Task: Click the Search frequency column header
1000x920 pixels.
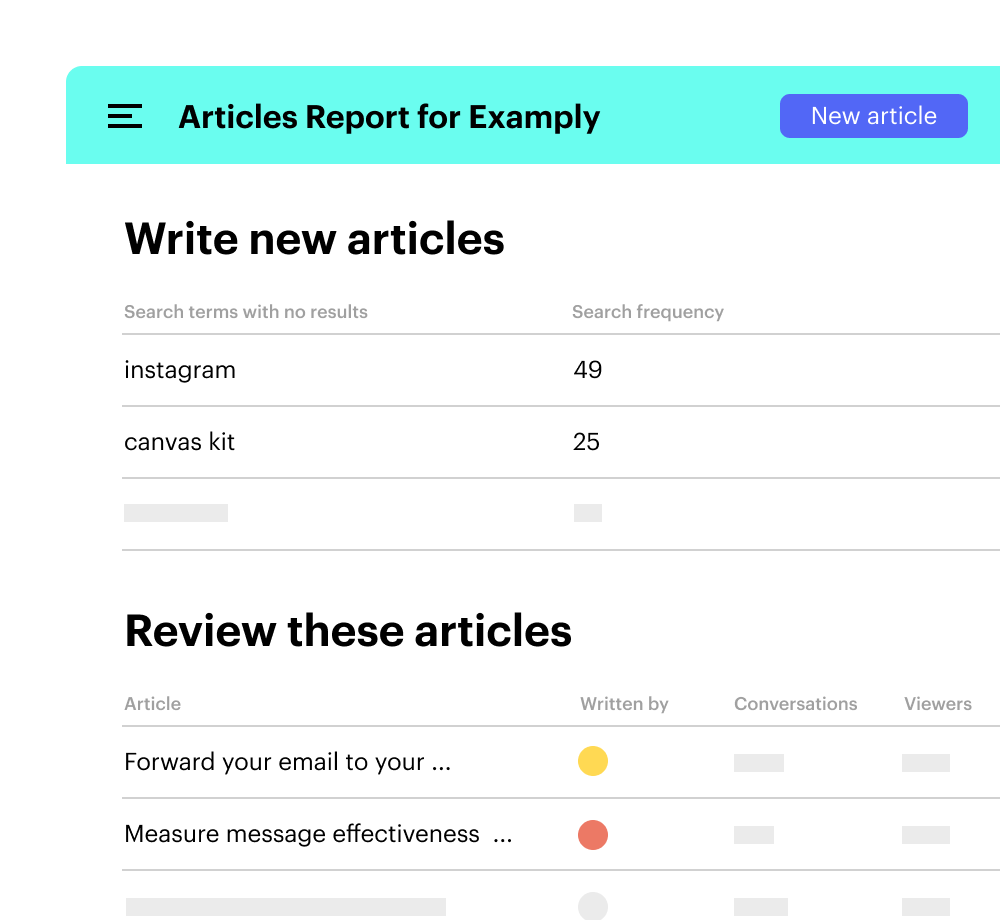Action: [x=647, y=312]
